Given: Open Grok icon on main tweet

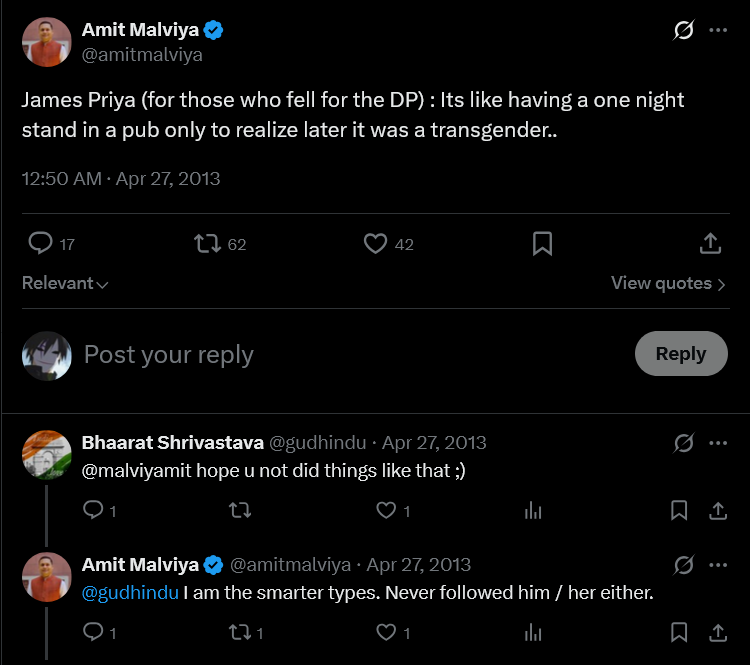Looking at the screenshot, I should [x=684, y=30].
